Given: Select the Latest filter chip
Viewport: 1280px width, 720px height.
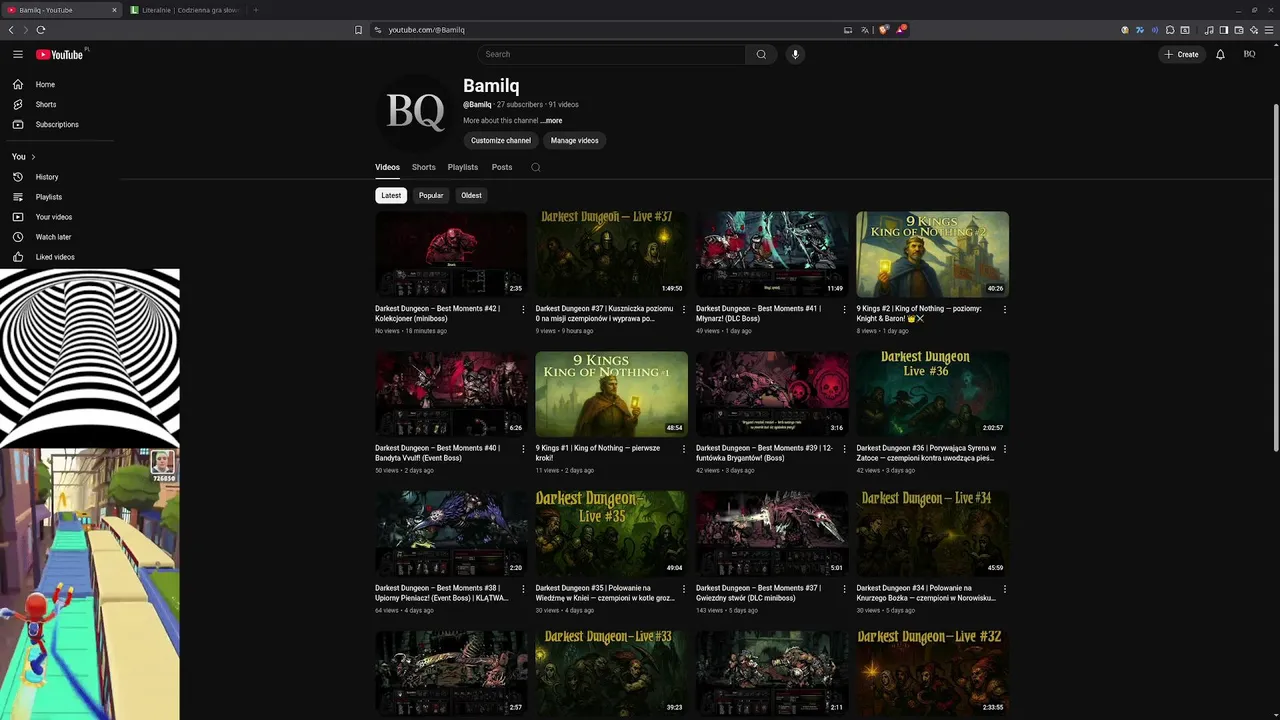Looking at the screenshot, I should tap(391, 195).
